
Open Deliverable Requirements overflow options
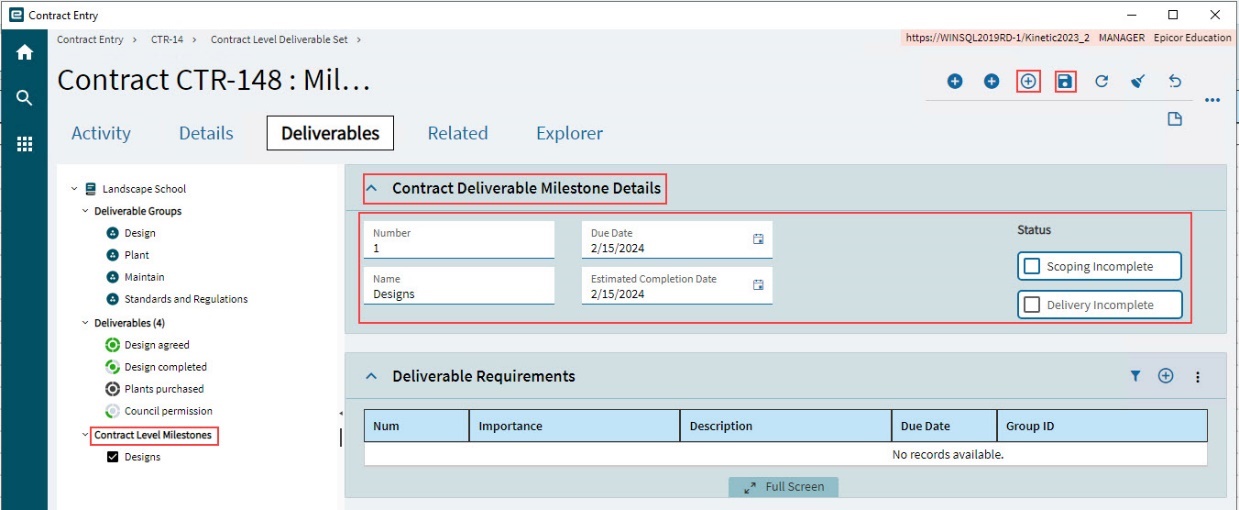coord(1198,377)
